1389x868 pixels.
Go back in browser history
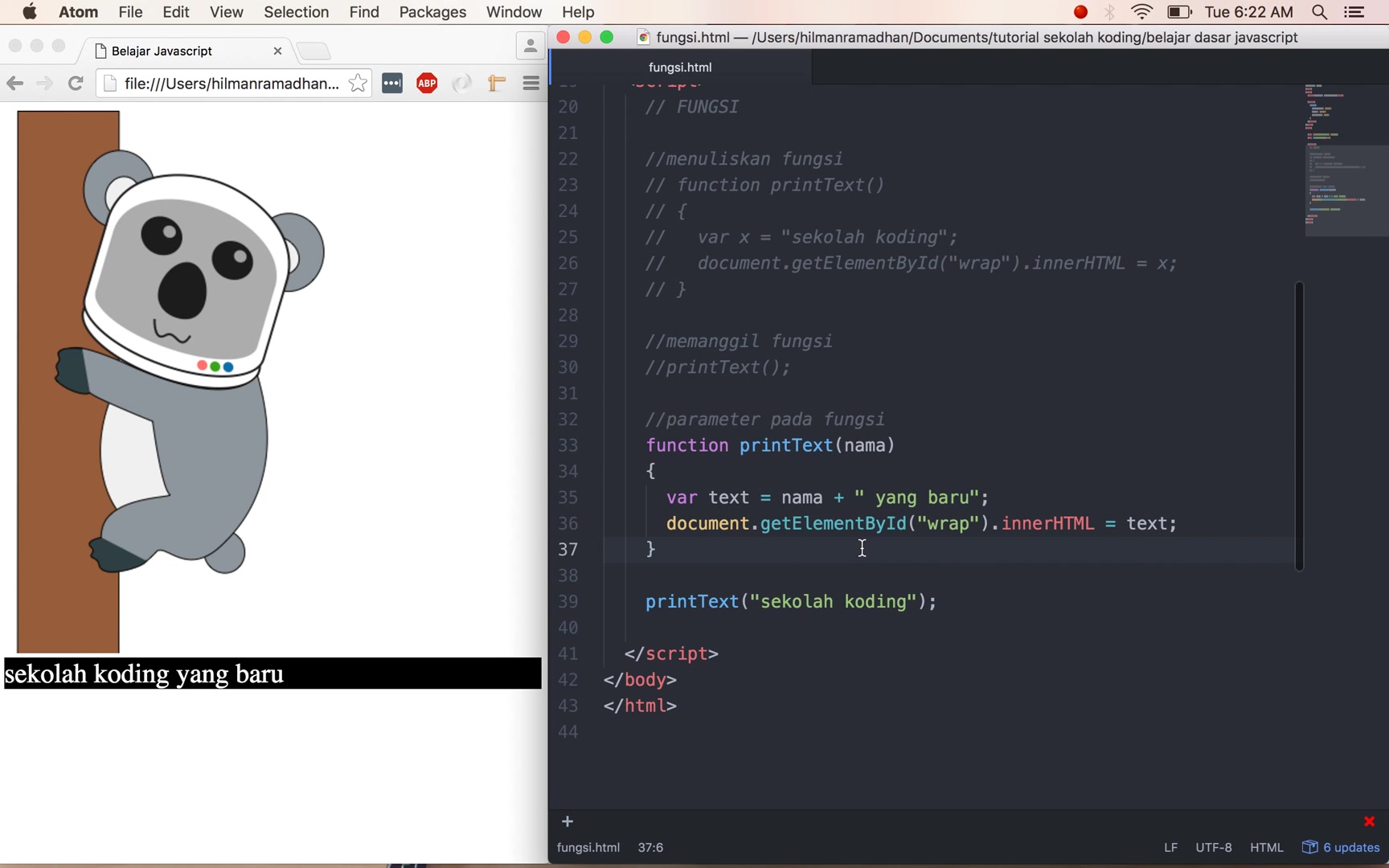point(14,83)
